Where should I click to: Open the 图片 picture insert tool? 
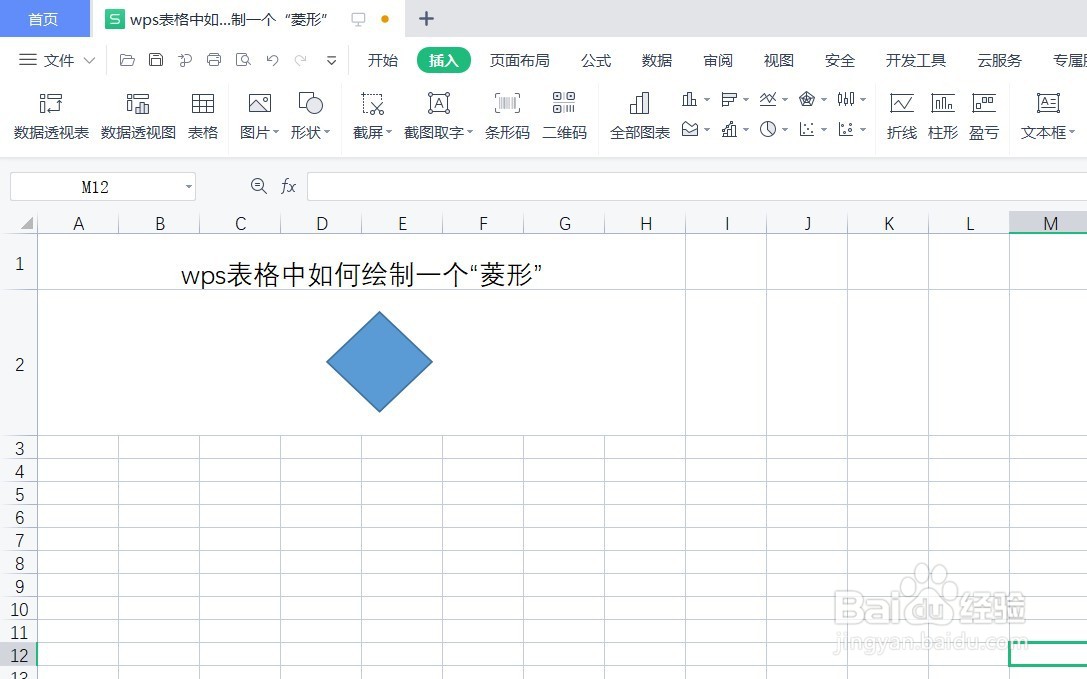click(259, 117)
